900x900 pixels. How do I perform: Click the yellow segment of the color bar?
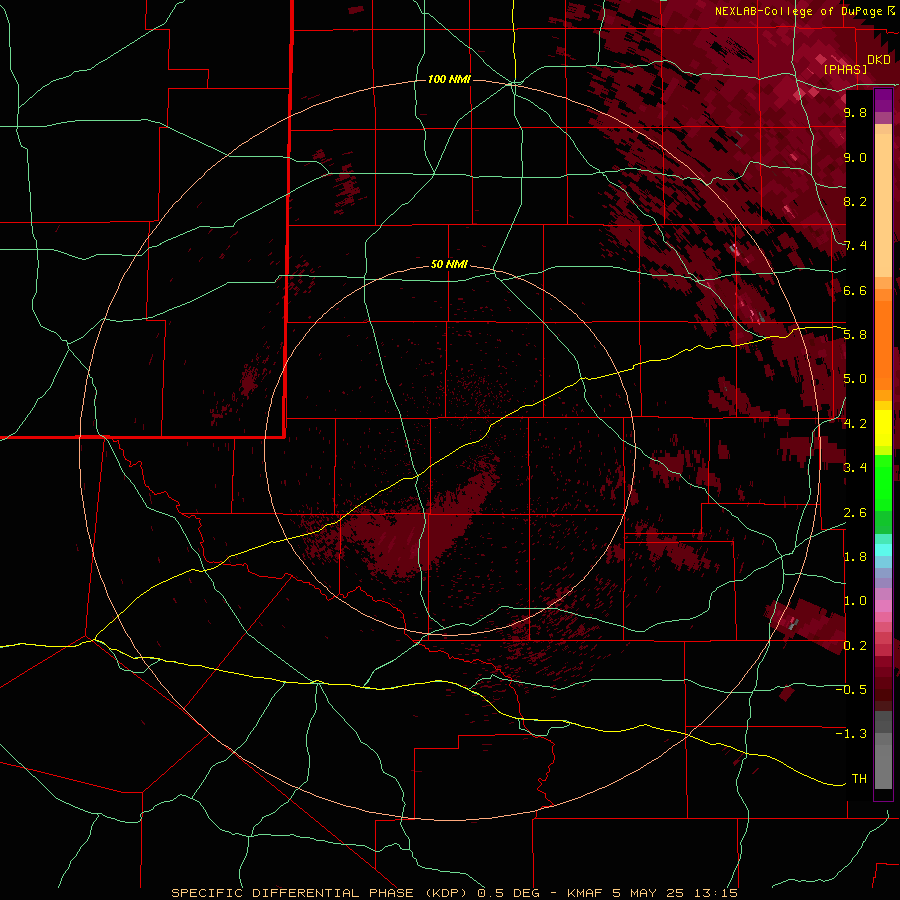pyautogui.click(x=883, y=428)
